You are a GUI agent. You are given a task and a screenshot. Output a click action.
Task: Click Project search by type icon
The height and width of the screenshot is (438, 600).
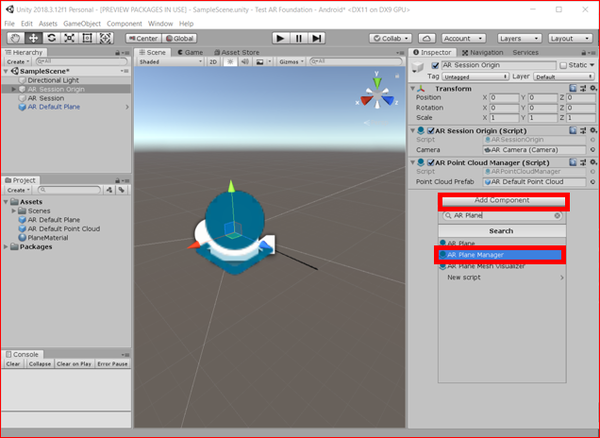[x=109, y=190]
